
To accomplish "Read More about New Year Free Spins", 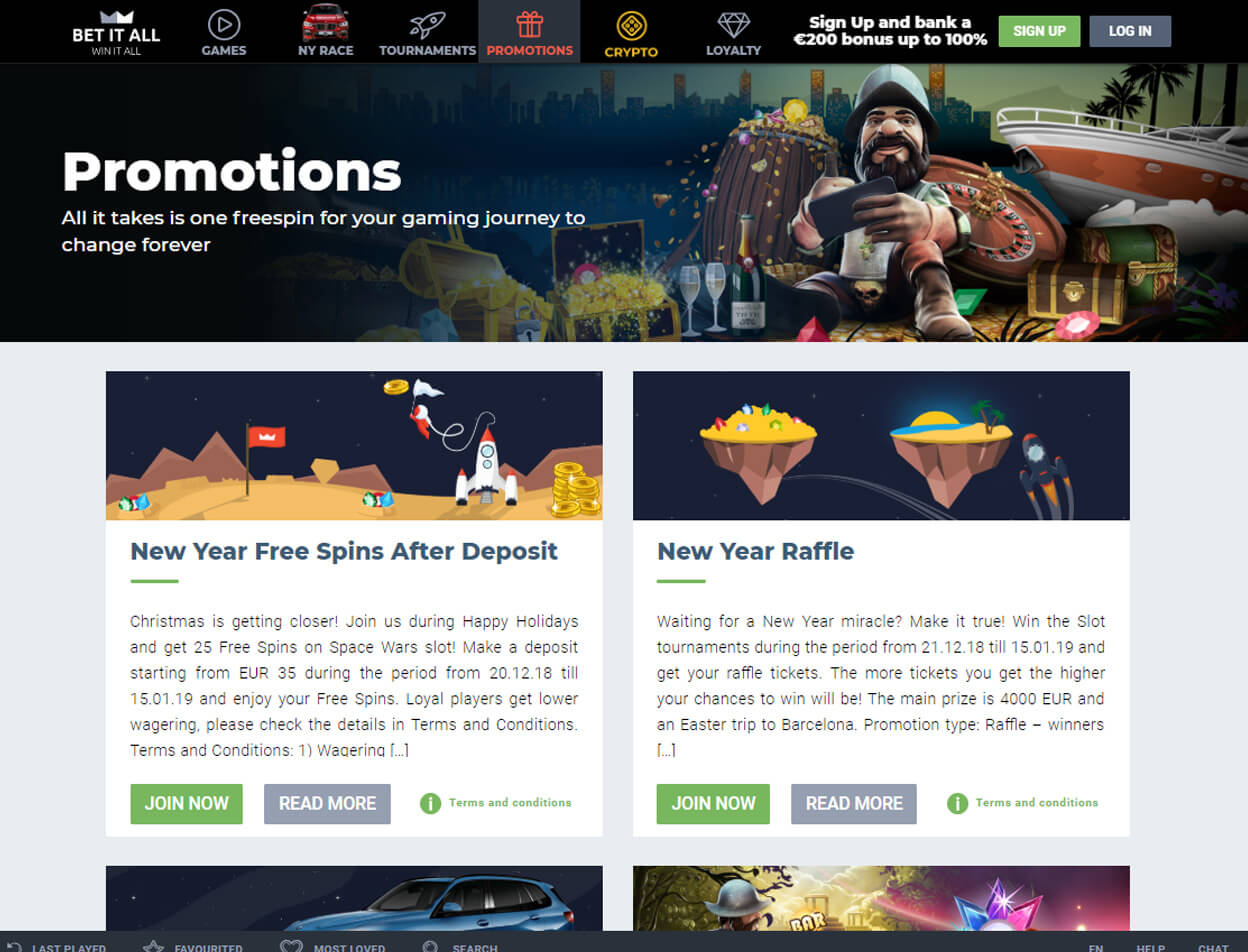I will click(327, 804).
